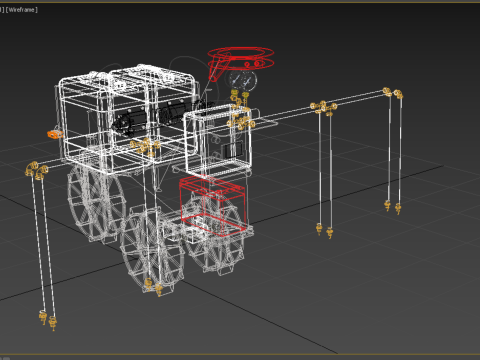Select the small orange object beside the tank
The width and height of the screenshot is (480, 360).
point(55,134)
